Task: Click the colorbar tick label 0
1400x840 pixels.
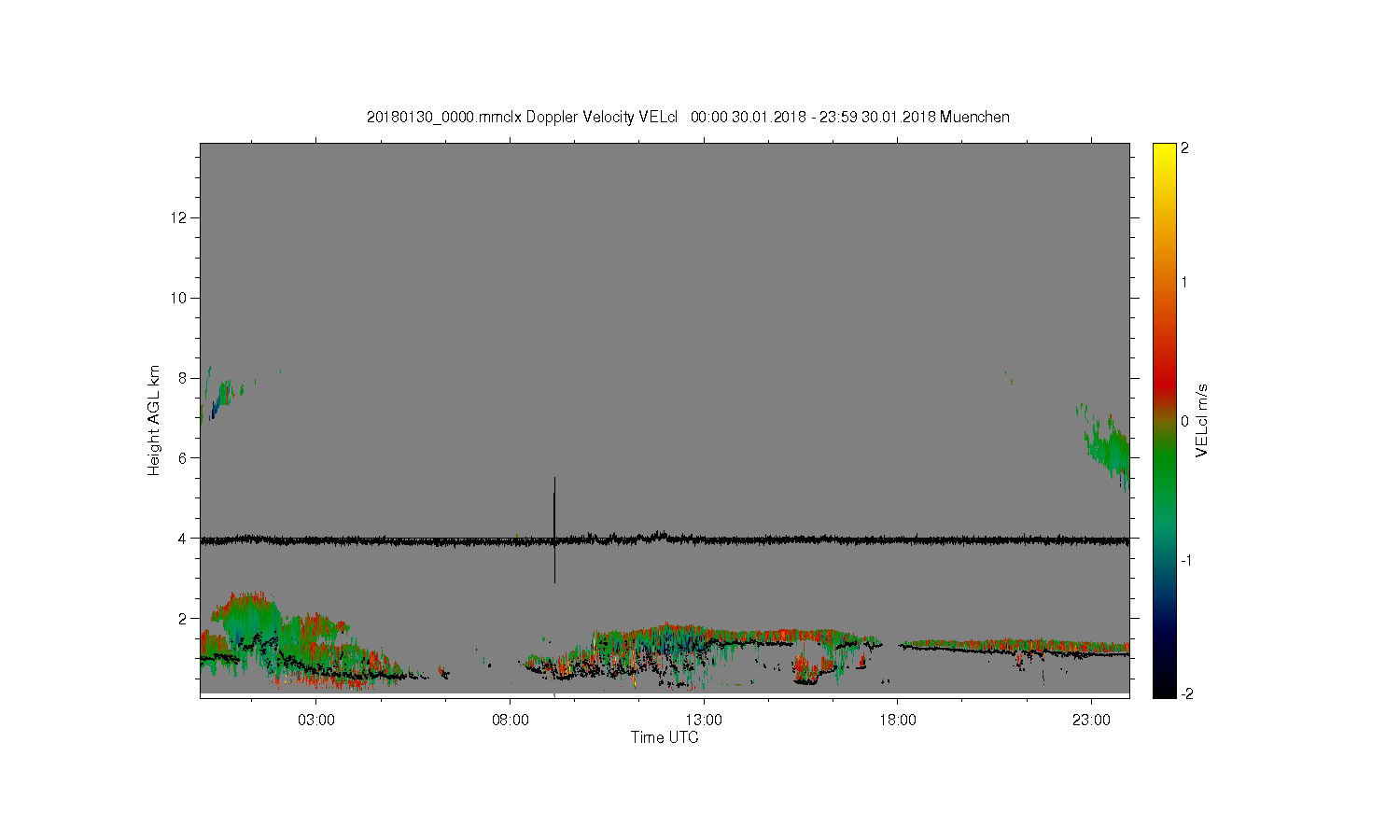Action: [1185, 421]
